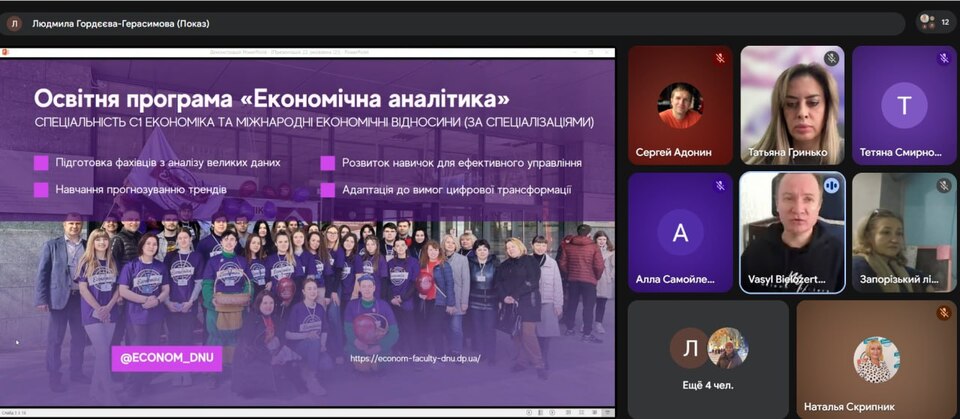
Task: Click presenter name Людмила Гордєєва-Герасимова bar
Action: 120,23
